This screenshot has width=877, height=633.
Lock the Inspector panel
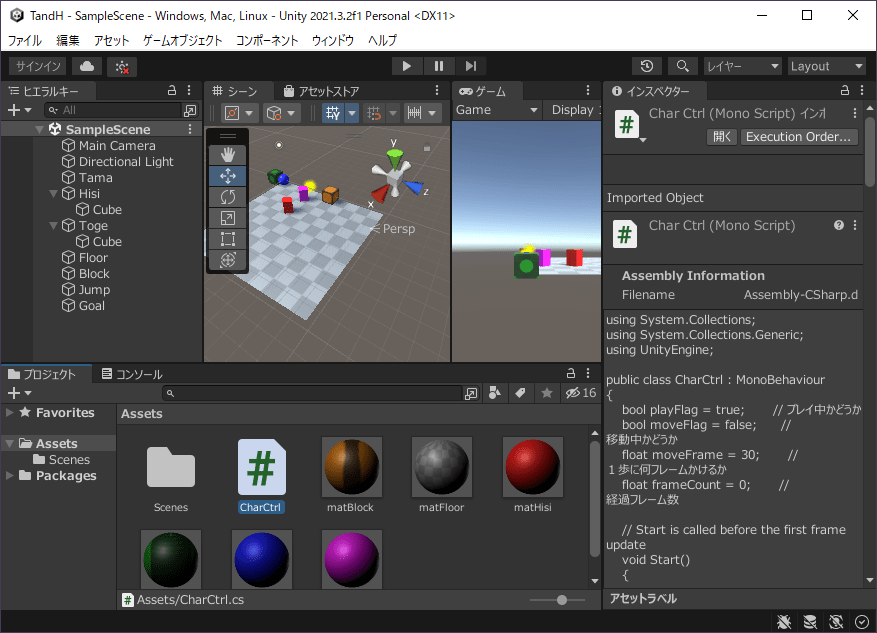[845, 91]
